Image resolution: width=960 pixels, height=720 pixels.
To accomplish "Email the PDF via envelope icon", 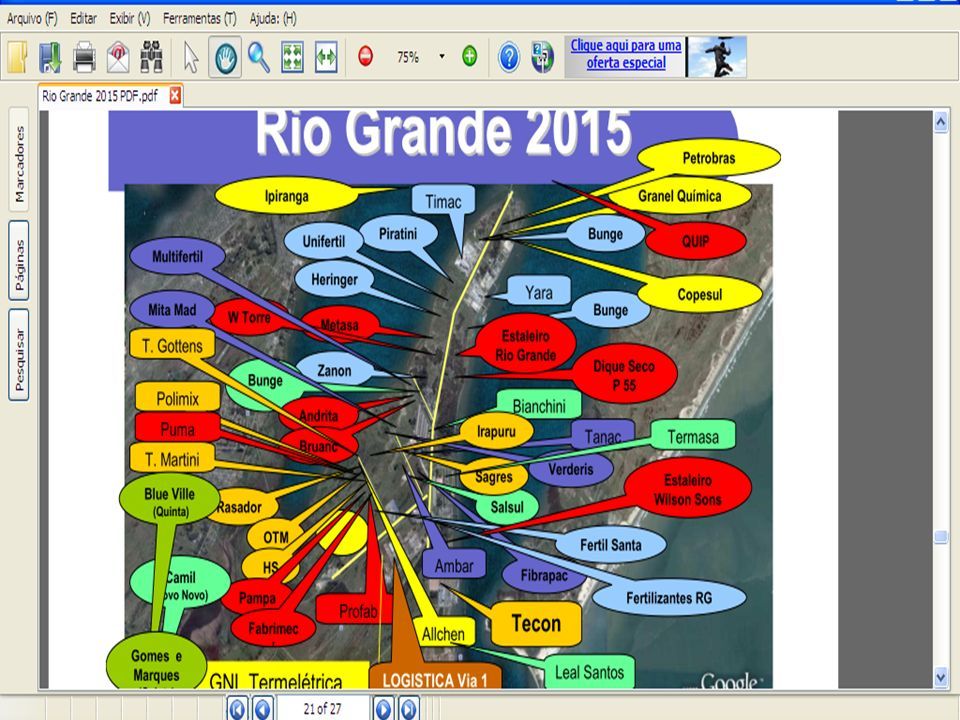I will tap(118, 57).
